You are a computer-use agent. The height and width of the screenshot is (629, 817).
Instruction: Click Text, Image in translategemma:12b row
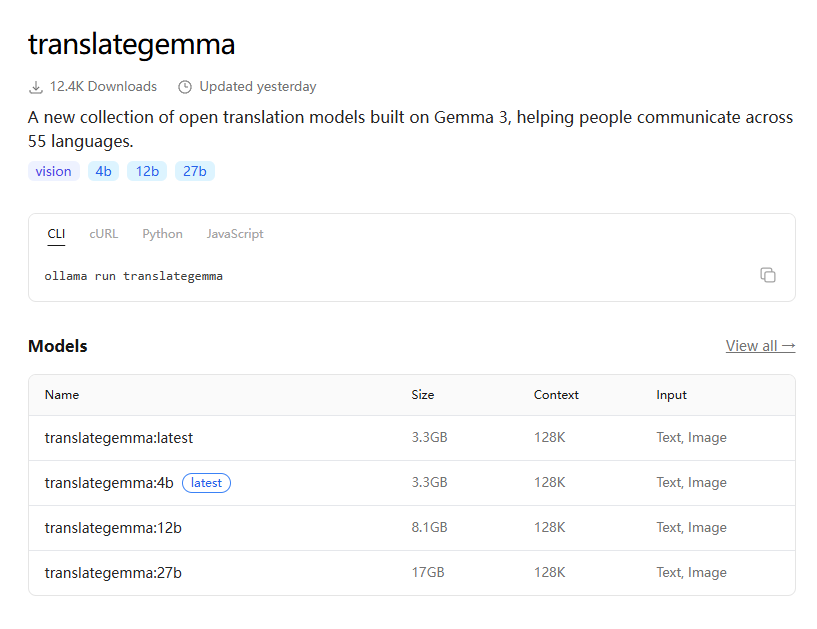691,527
